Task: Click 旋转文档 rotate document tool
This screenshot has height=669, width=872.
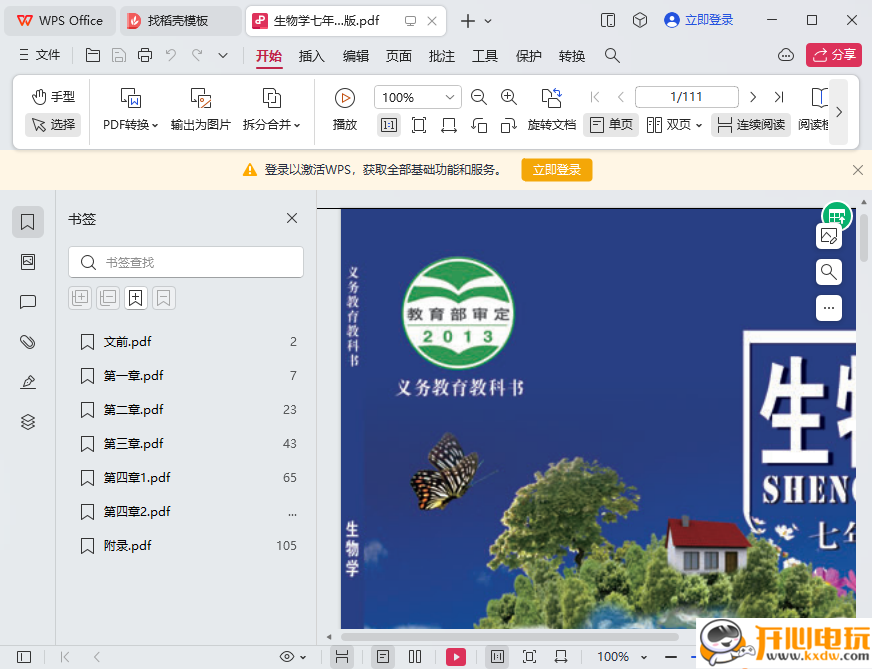Action: (552, 110)
